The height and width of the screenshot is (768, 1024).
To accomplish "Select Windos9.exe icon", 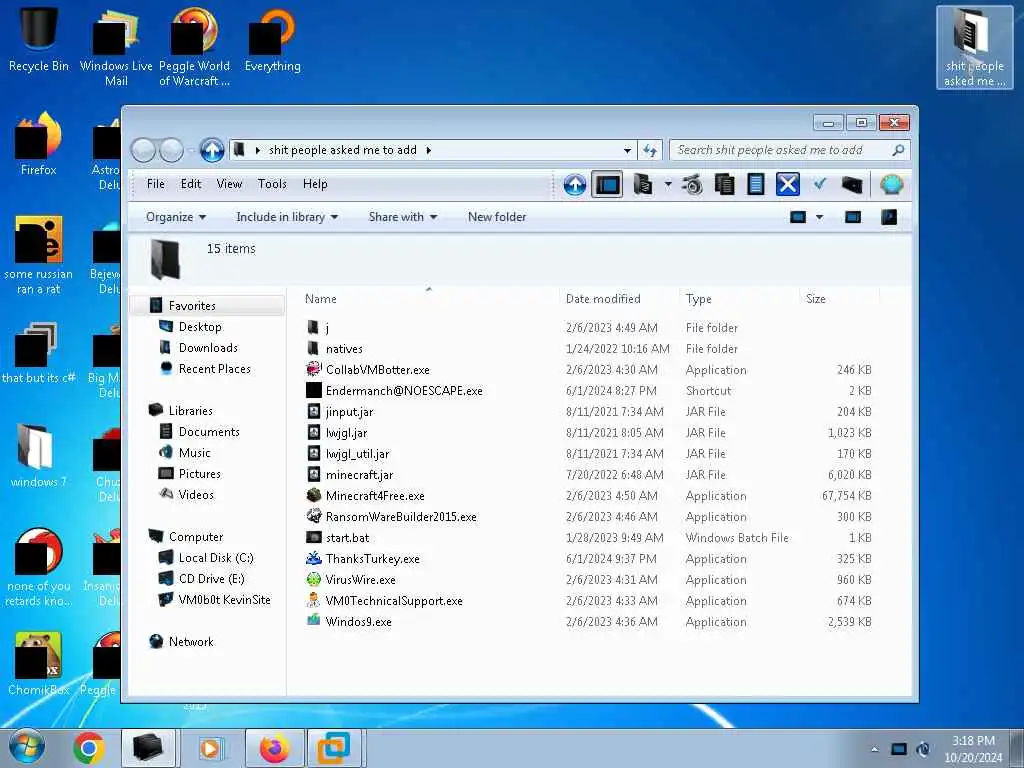I will coord(313,621).
